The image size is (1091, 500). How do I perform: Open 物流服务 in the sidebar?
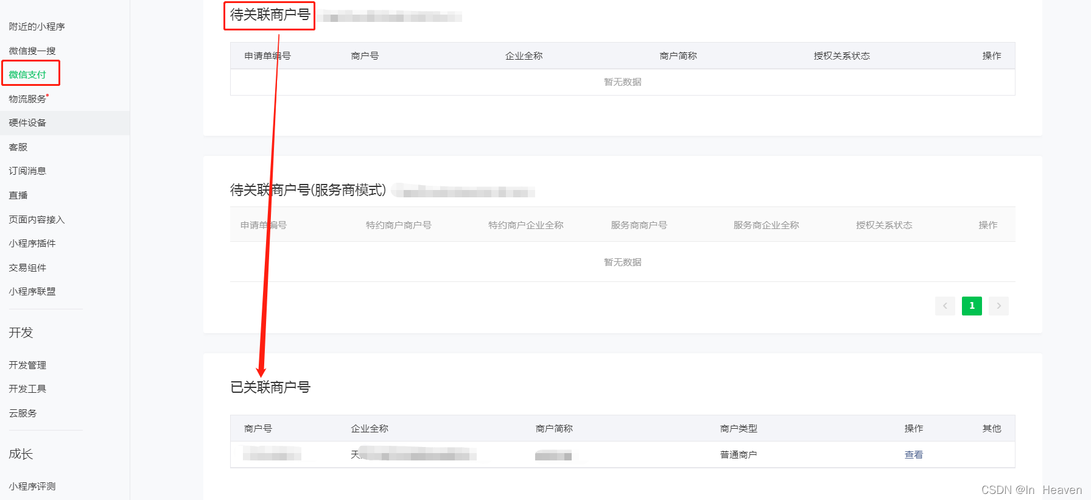point(27,99)
